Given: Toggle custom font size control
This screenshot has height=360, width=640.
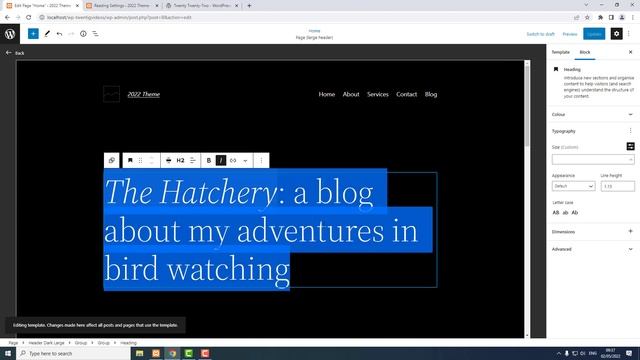Looking at the screenshot, I should tap(630, 146).
